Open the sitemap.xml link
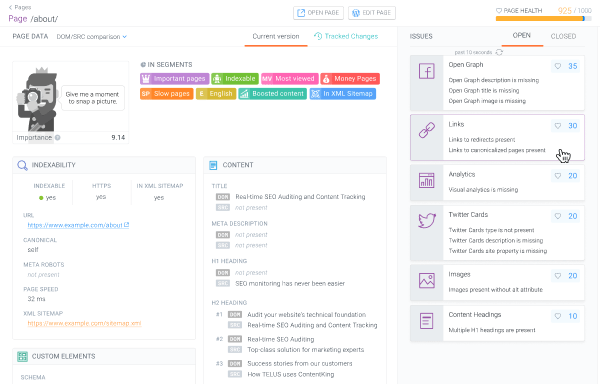 click(84, 324)
